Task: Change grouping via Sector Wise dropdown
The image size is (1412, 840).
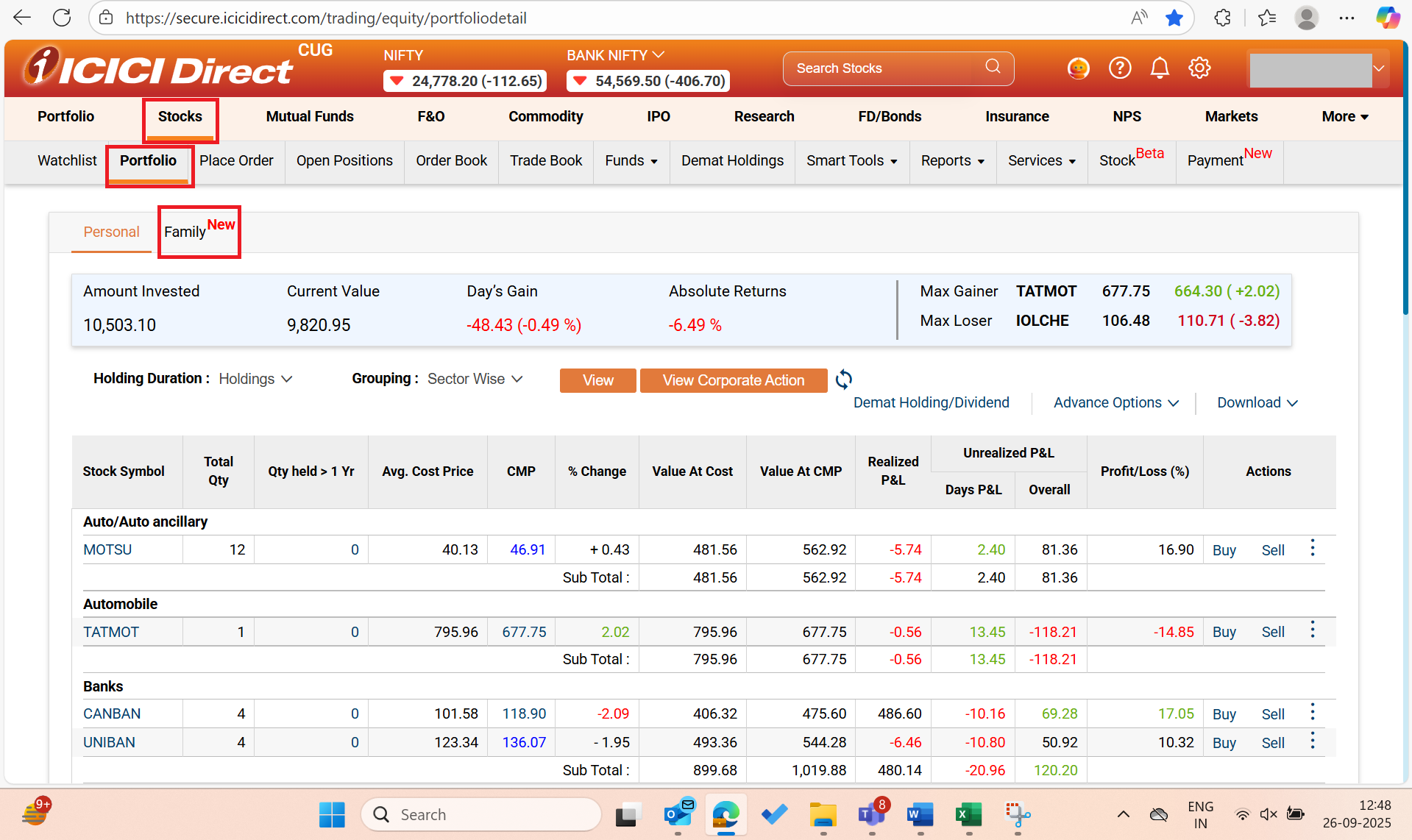Action: tap(475, 379)
